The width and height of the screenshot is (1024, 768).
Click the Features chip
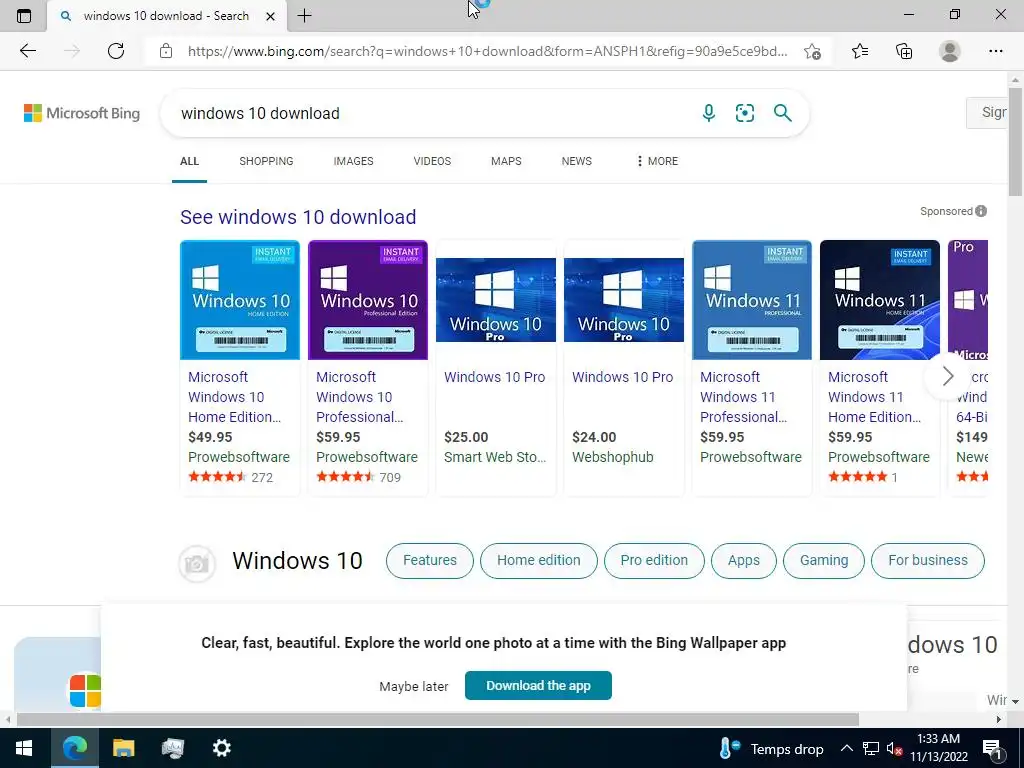[430, 560]
